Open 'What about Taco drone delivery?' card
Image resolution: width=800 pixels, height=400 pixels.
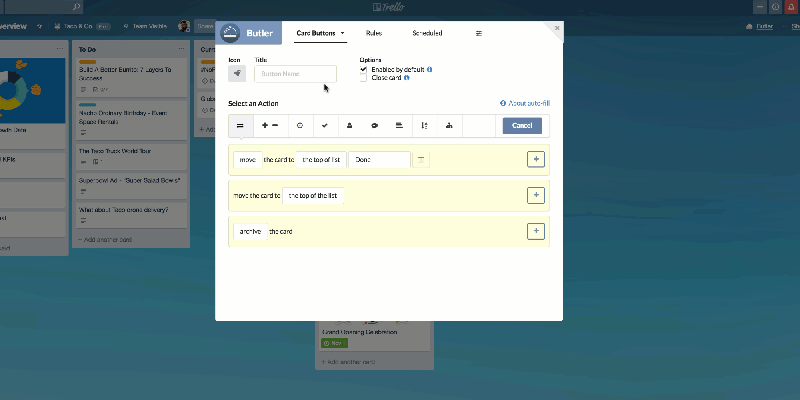[x=131, y=214]
